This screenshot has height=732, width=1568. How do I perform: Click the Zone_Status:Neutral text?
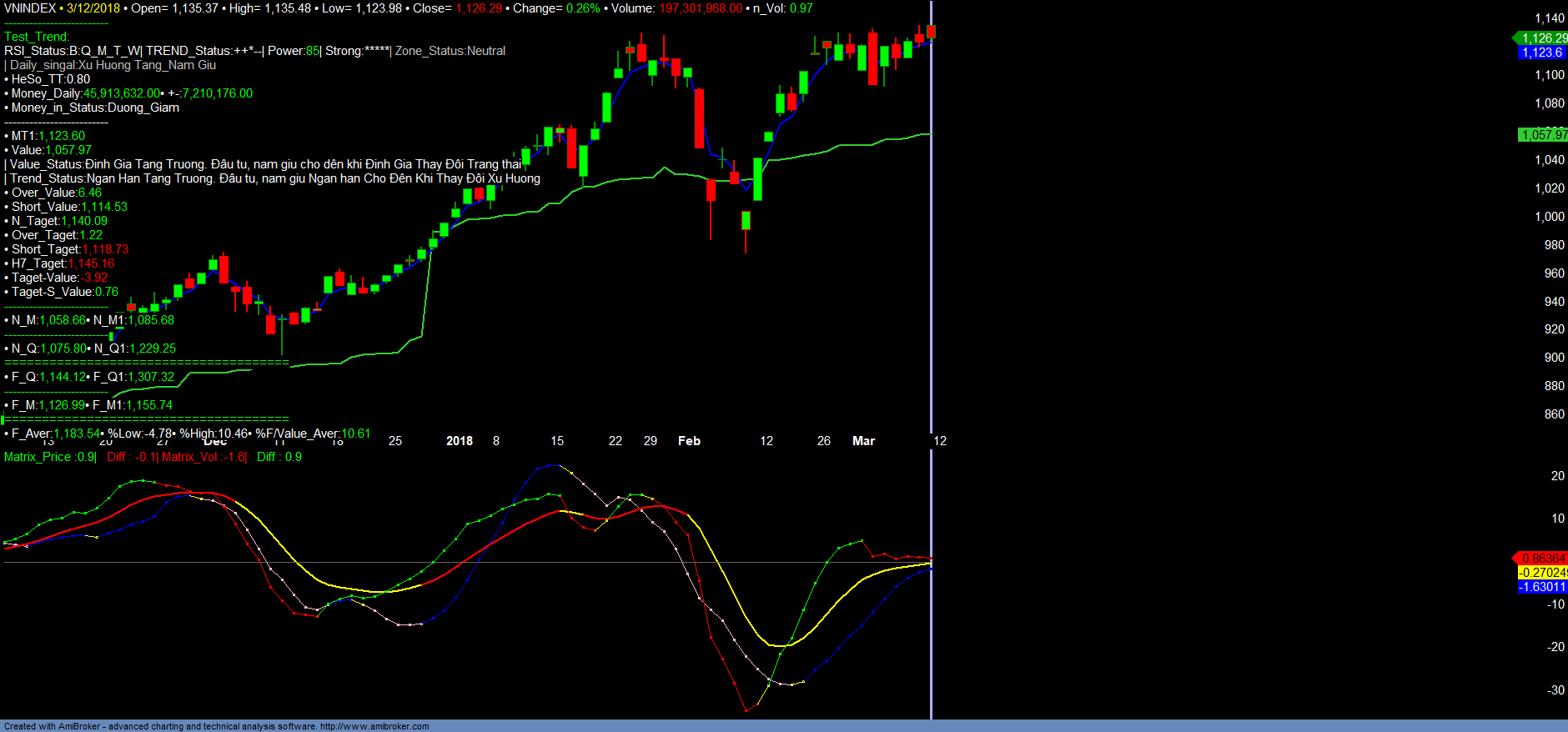pyautogui.click(x=450, y=51)
